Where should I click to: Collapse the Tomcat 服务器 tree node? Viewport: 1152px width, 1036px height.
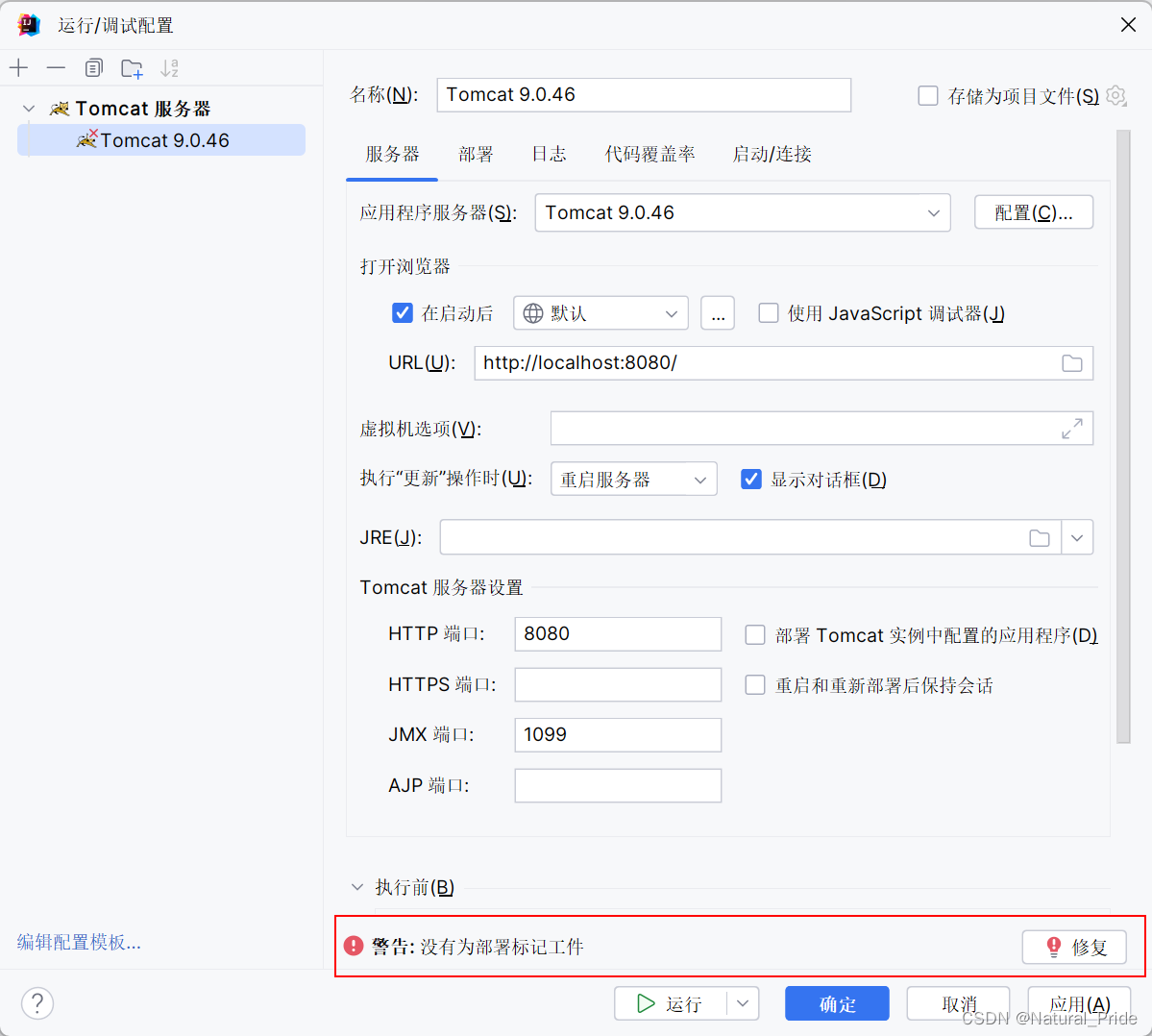29,109
